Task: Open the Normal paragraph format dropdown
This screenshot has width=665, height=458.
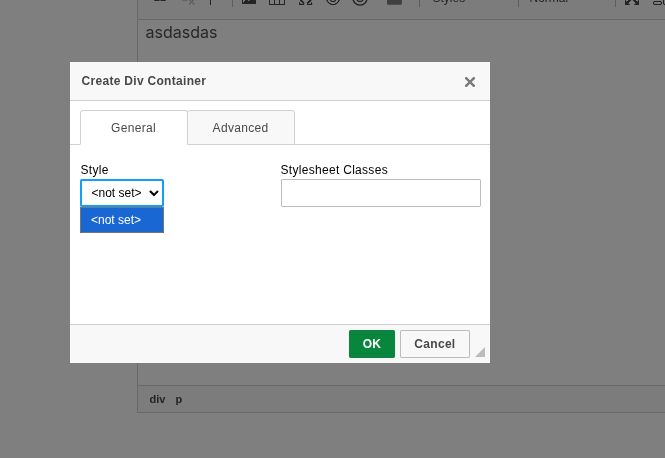Action: click(560, 2)
